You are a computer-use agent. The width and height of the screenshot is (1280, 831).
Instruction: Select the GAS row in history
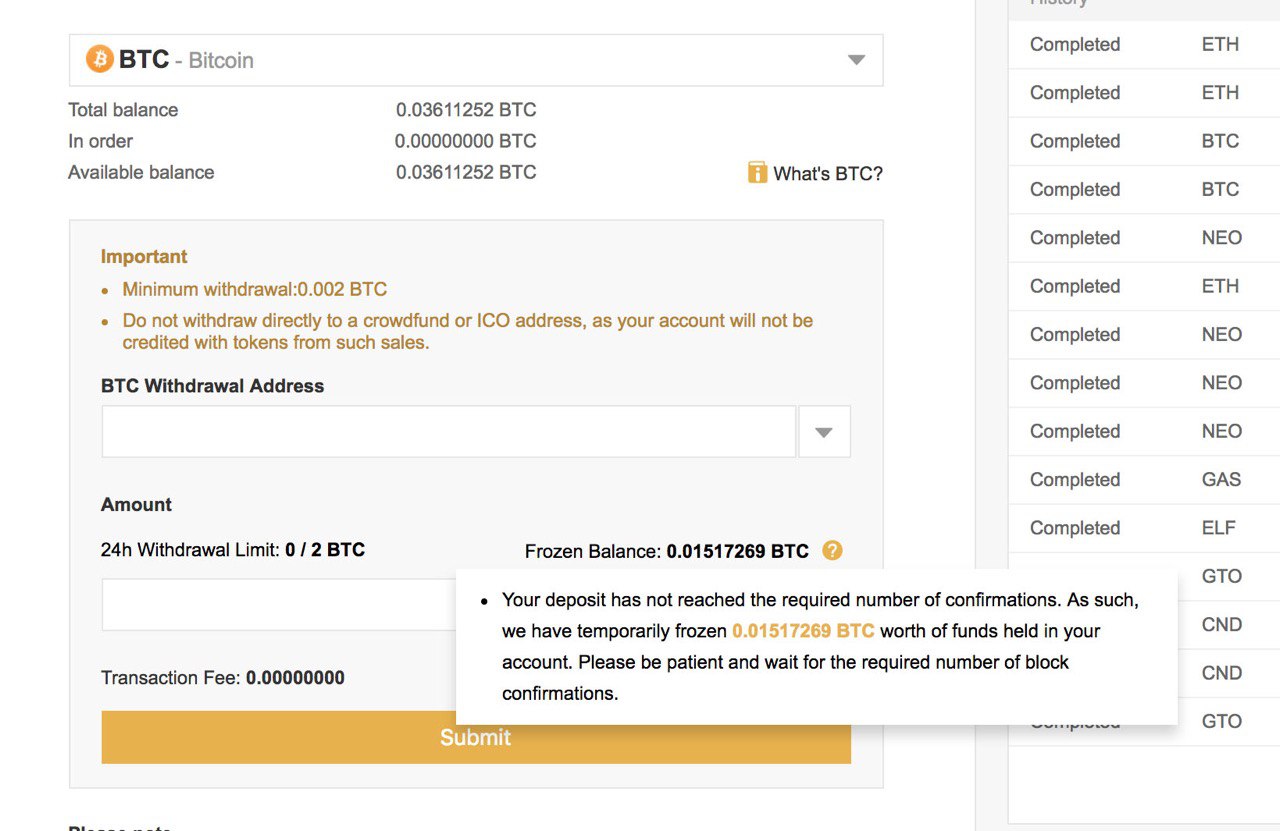click(x=1144, y=480)
